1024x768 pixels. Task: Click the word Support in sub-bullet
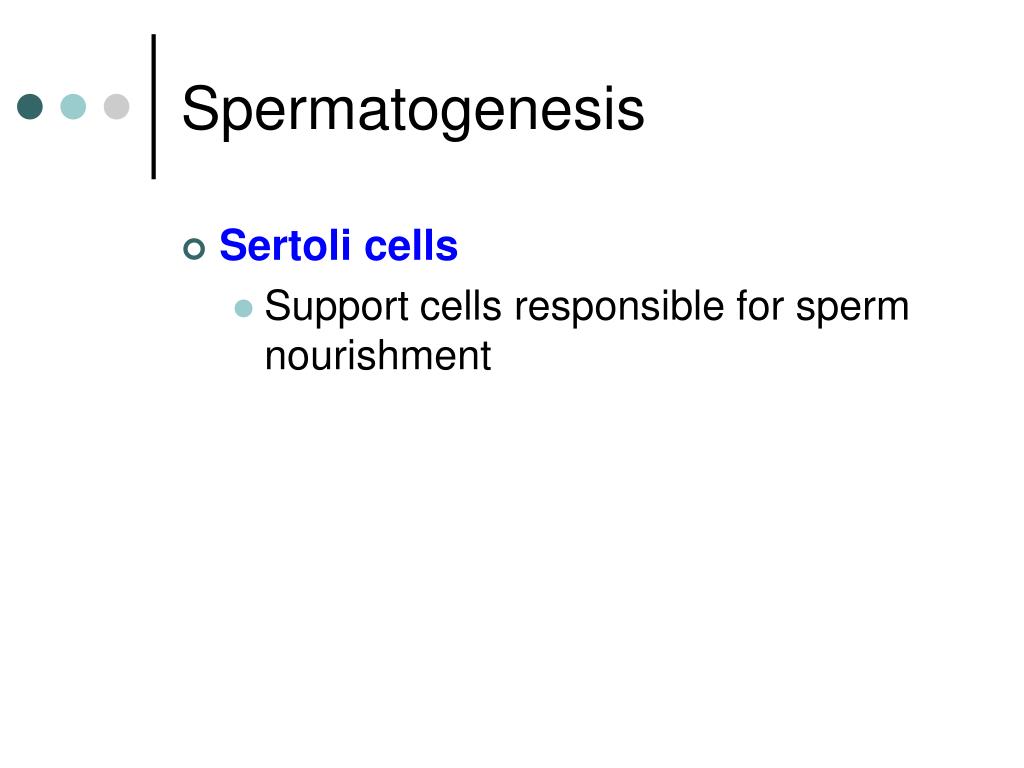(x=337, y=306)
